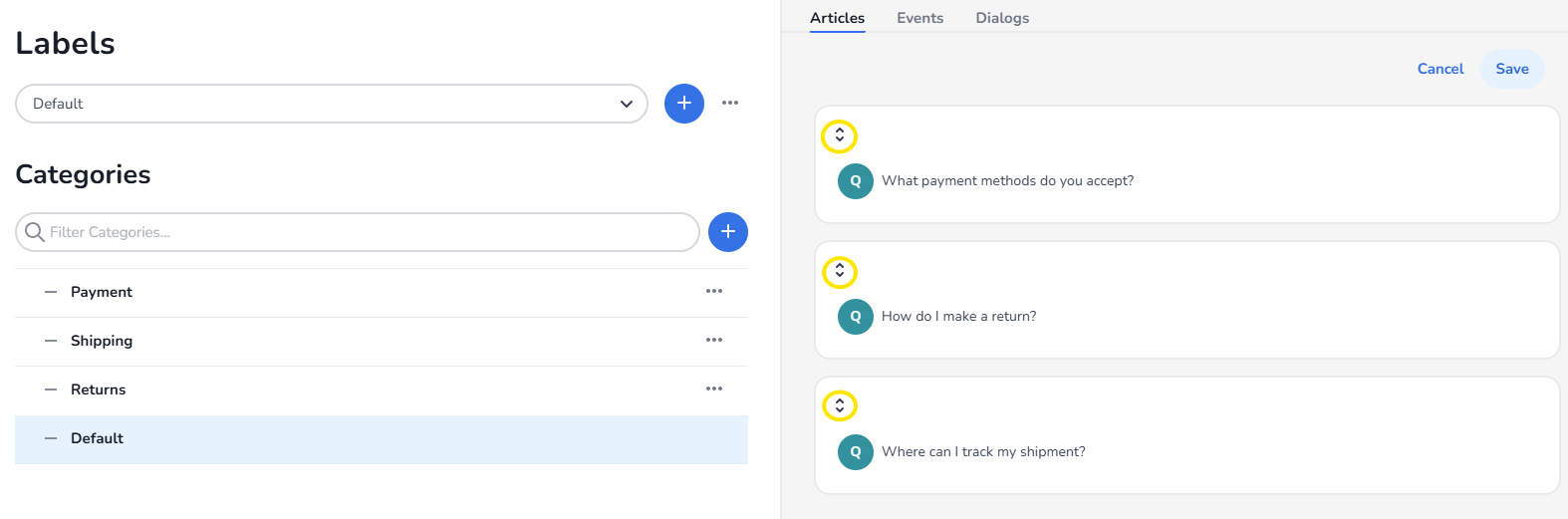Focus the Filter Categories search field
The height and width of the screenshot is (519, 1568).
pyautogui.click(x=369, y=232)
